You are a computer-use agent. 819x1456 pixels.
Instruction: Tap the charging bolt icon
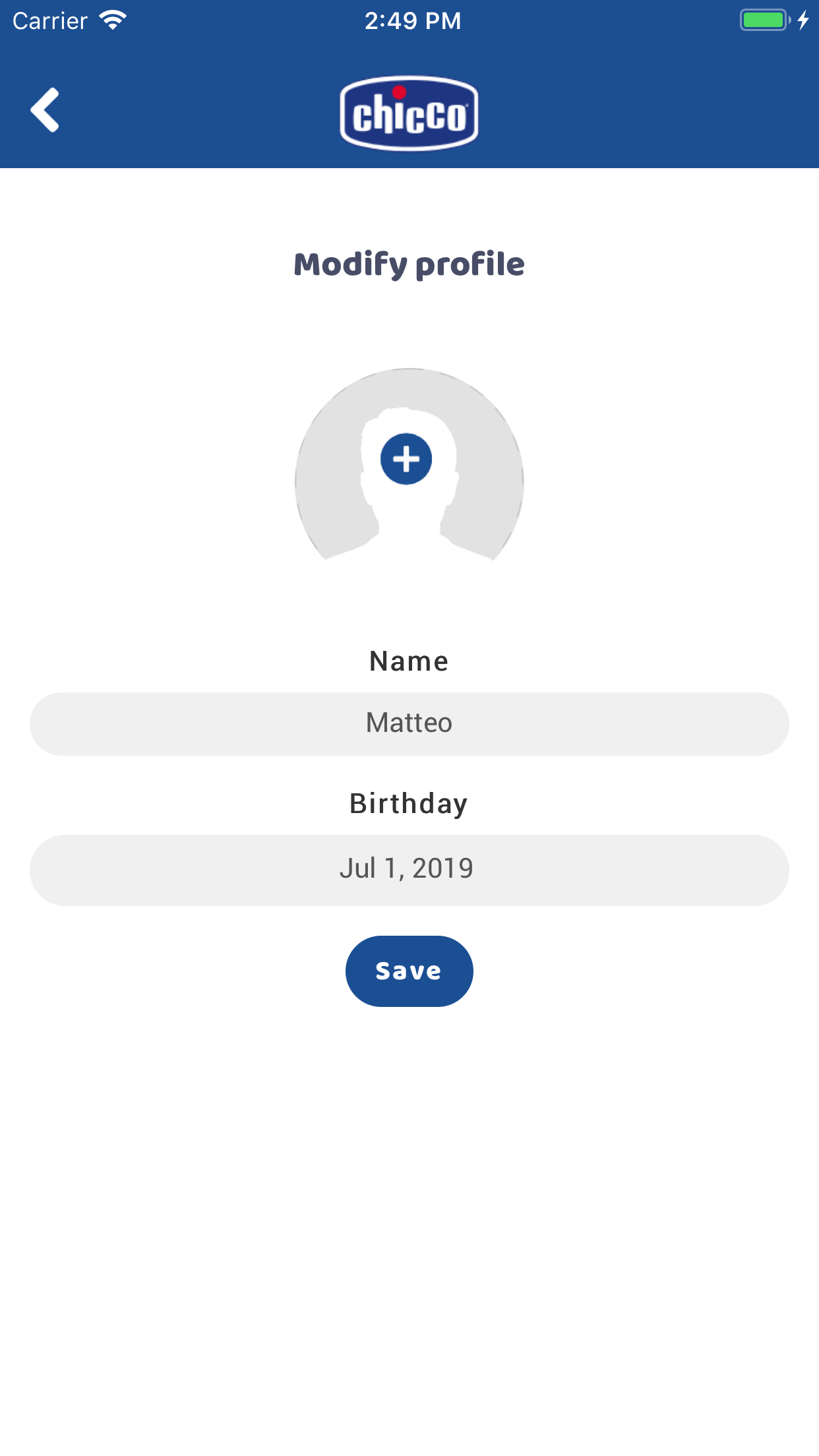click(x=803, y=20)
